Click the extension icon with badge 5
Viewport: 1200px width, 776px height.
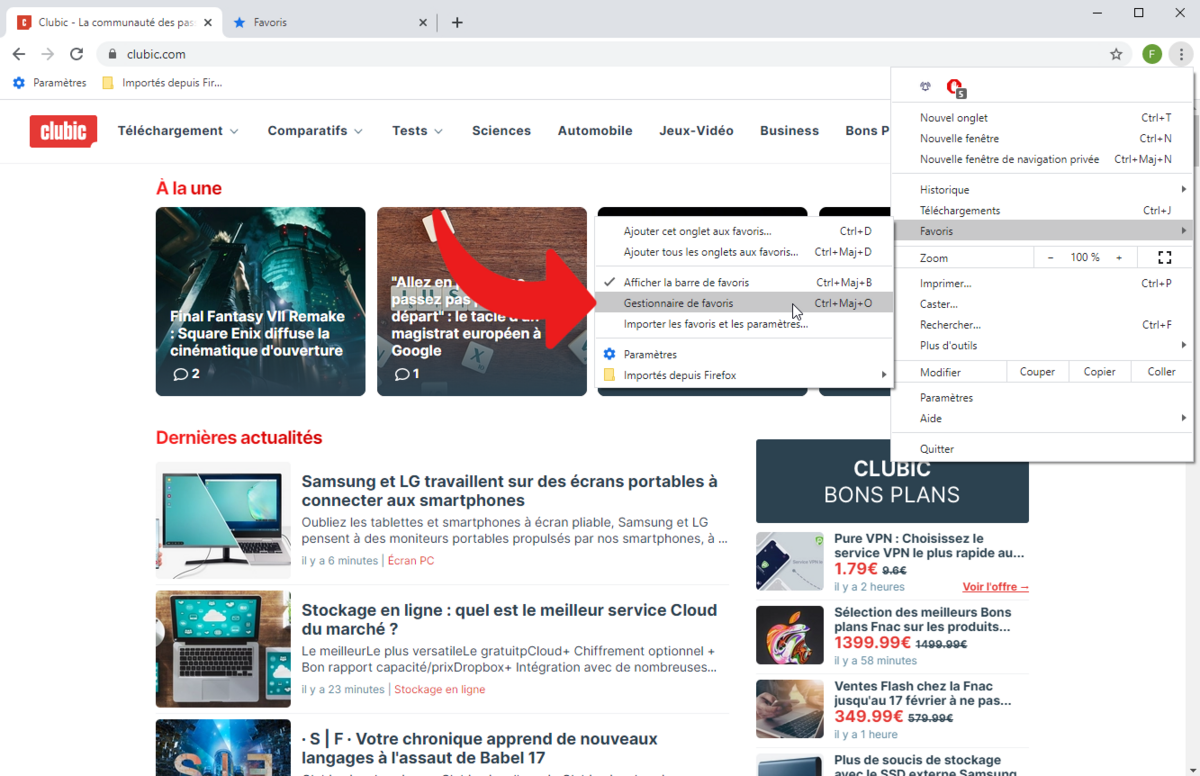(955, 88)
